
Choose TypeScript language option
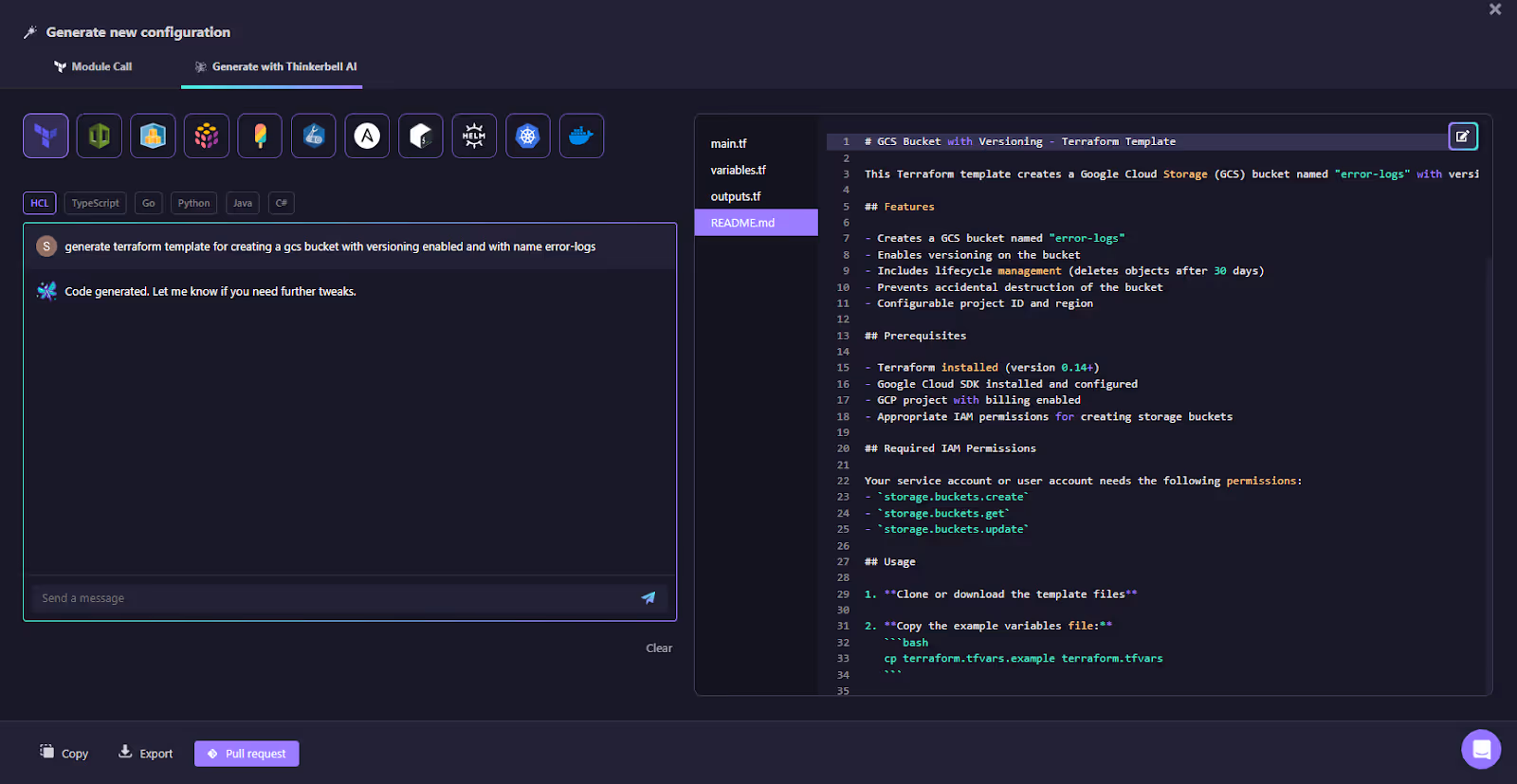point(96,203)
